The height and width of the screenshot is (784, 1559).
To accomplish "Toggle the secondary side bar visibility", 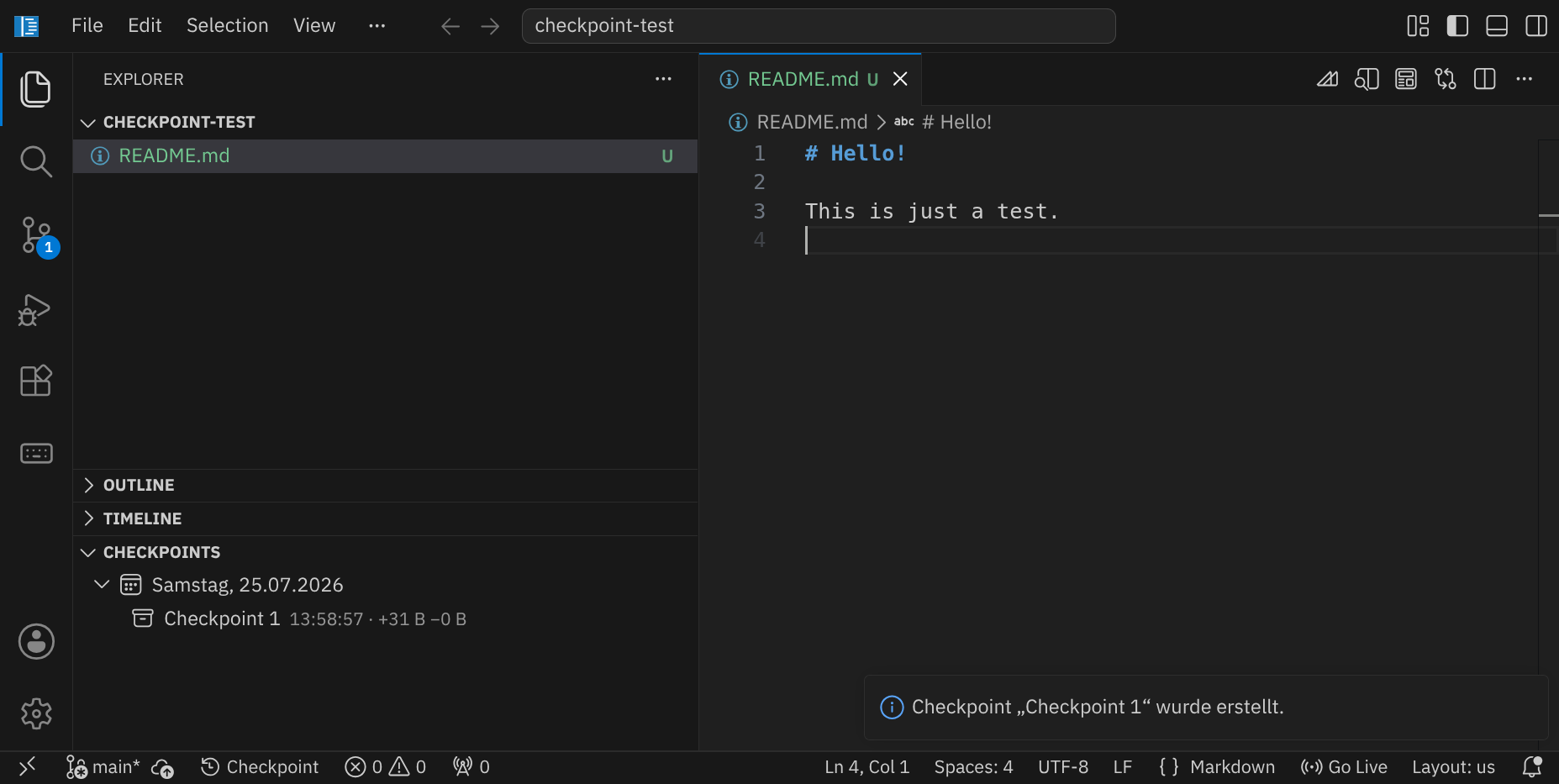I will (x=1536, y=26).
